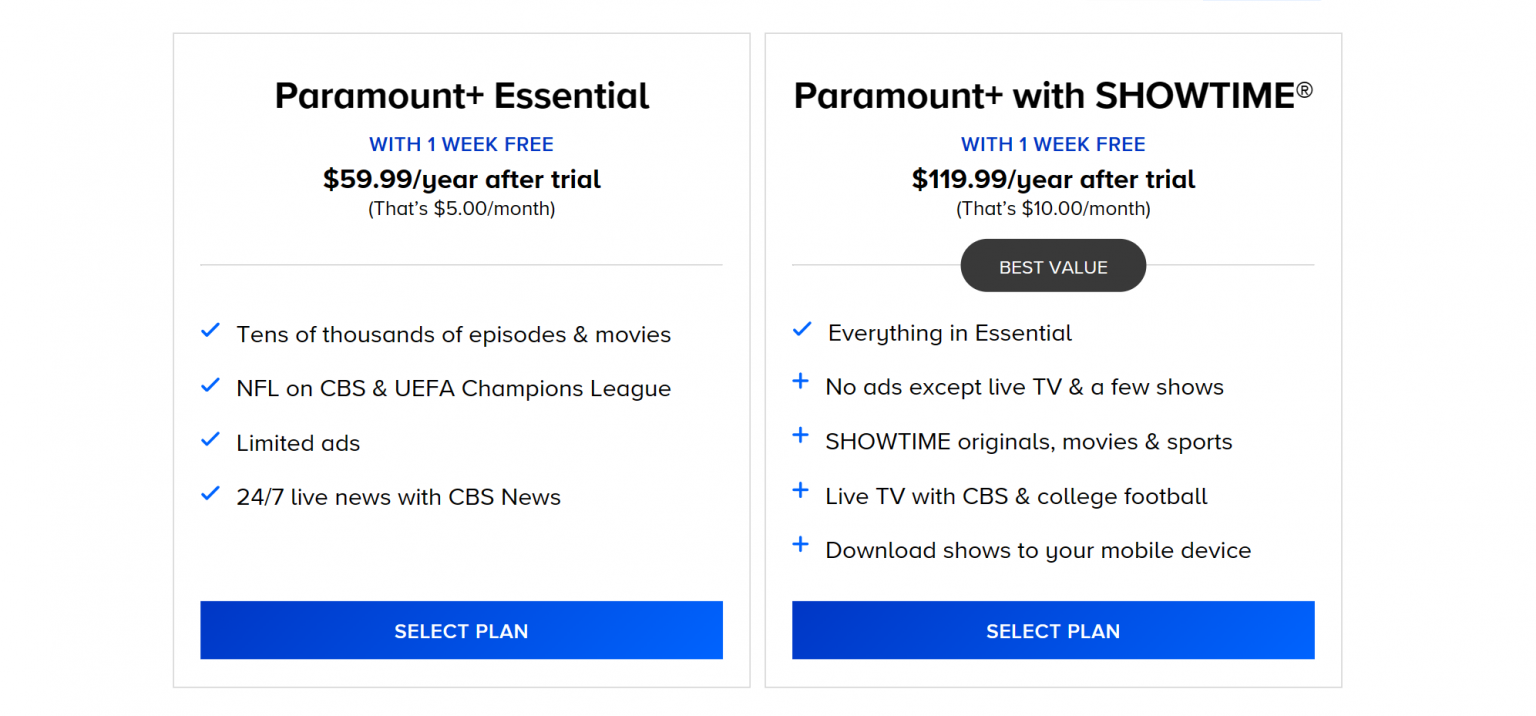1536x716 pixels.
Task: Click the checkmark next to "Everything in Essential"
Action: (802, 328)
